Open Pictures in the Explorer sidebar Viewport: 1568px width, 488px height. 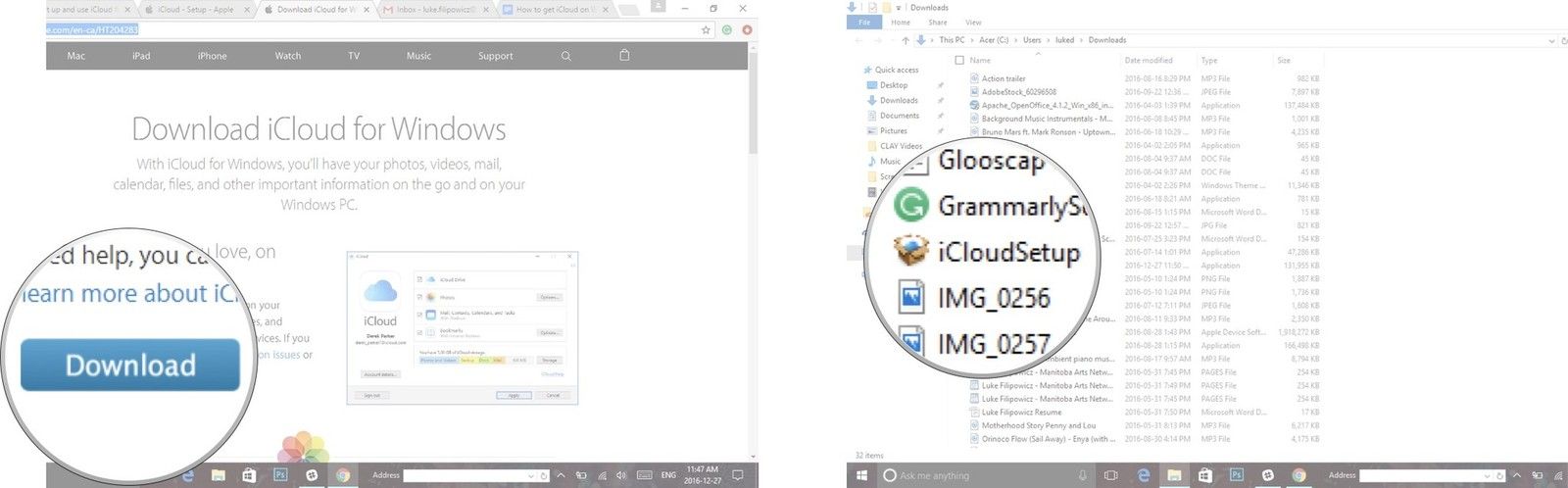tap(894, 130)
